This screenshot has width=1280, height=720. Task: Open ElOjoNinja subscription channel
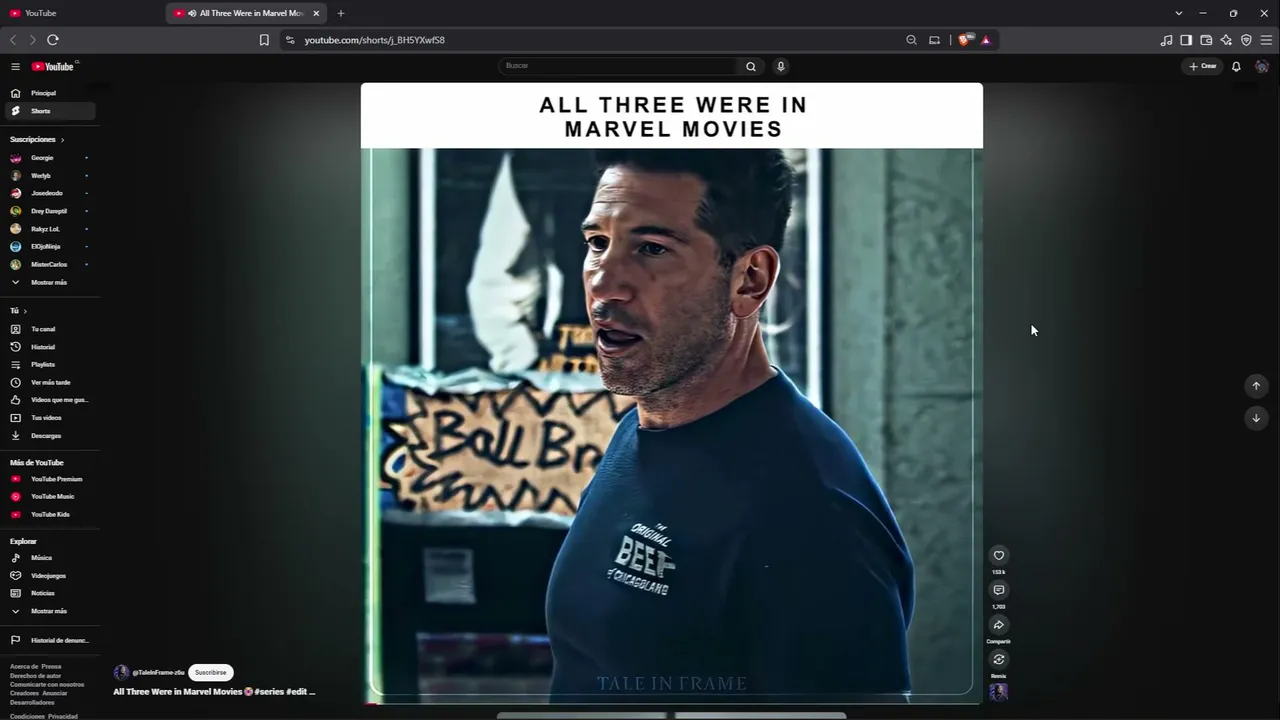point(51,247)
